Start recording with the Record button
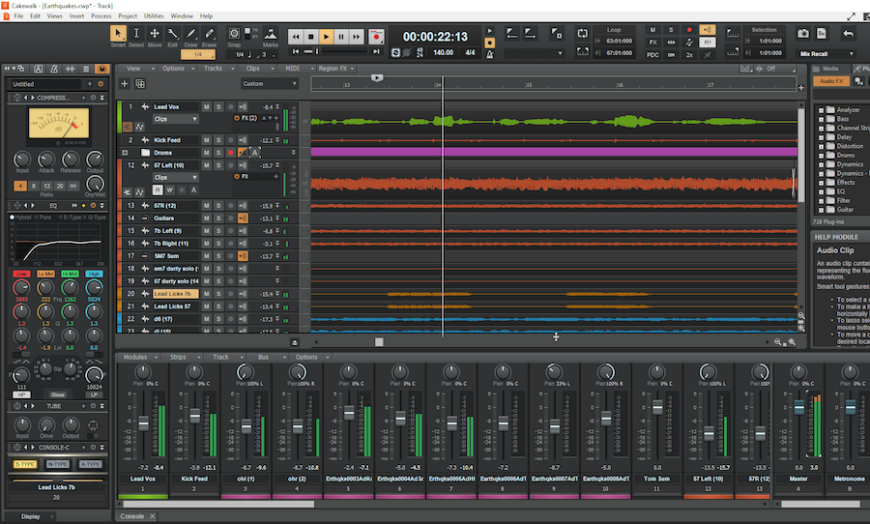Screen dimensions: 870x524 (x=376, y=37)
